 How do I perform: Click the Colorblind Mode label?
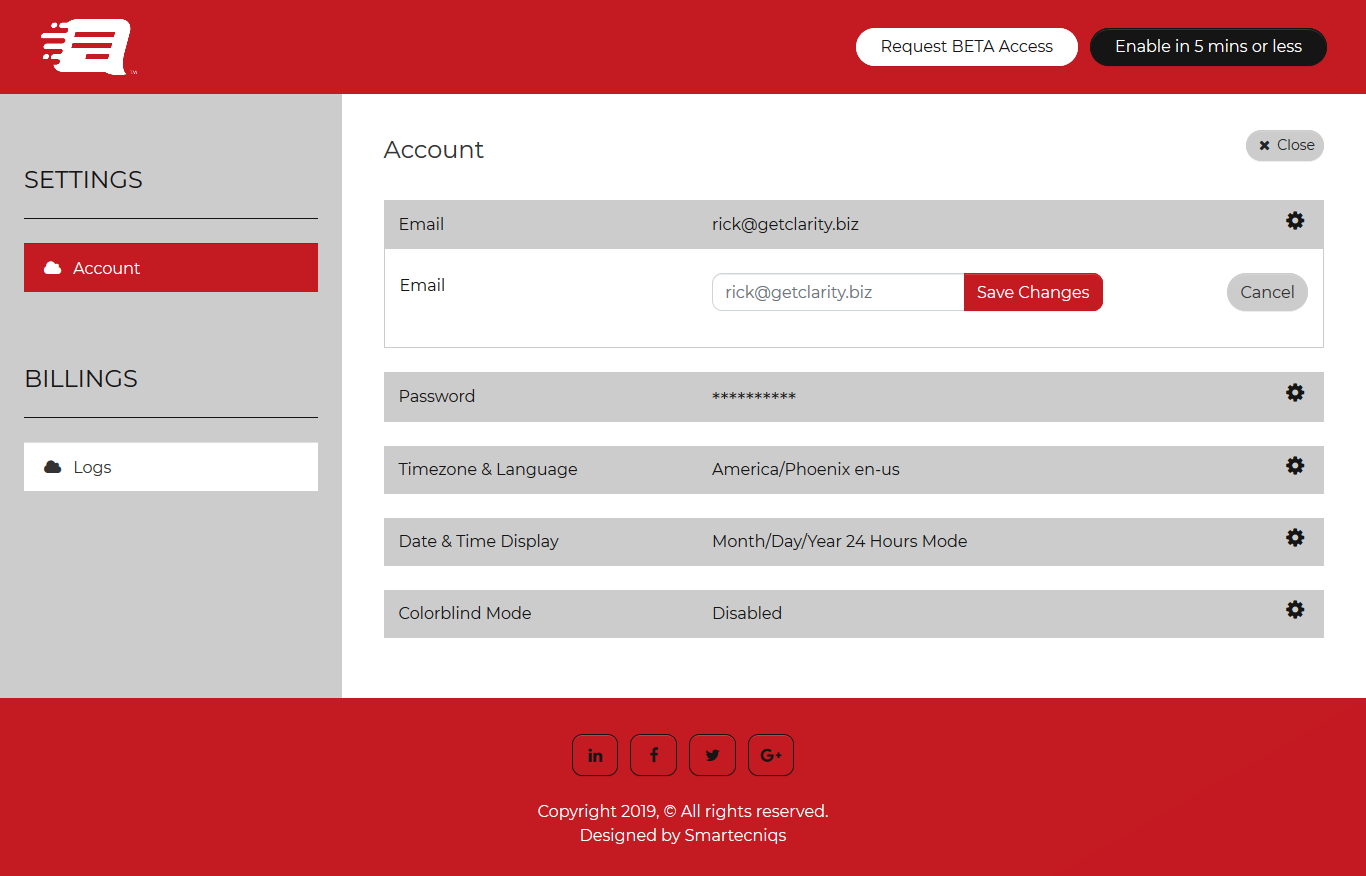point(465,613)
